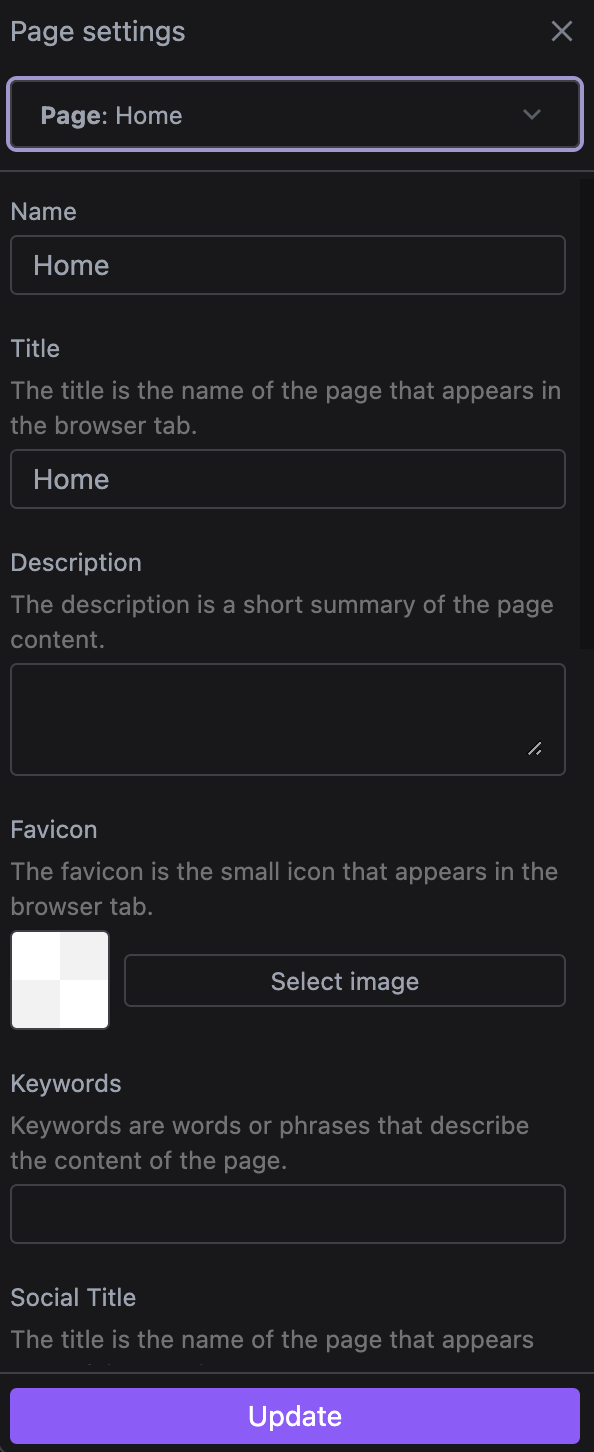Screen dimensions: 594x1452
Task: Click the resize handle on the Description box
Action: point(536,748)
